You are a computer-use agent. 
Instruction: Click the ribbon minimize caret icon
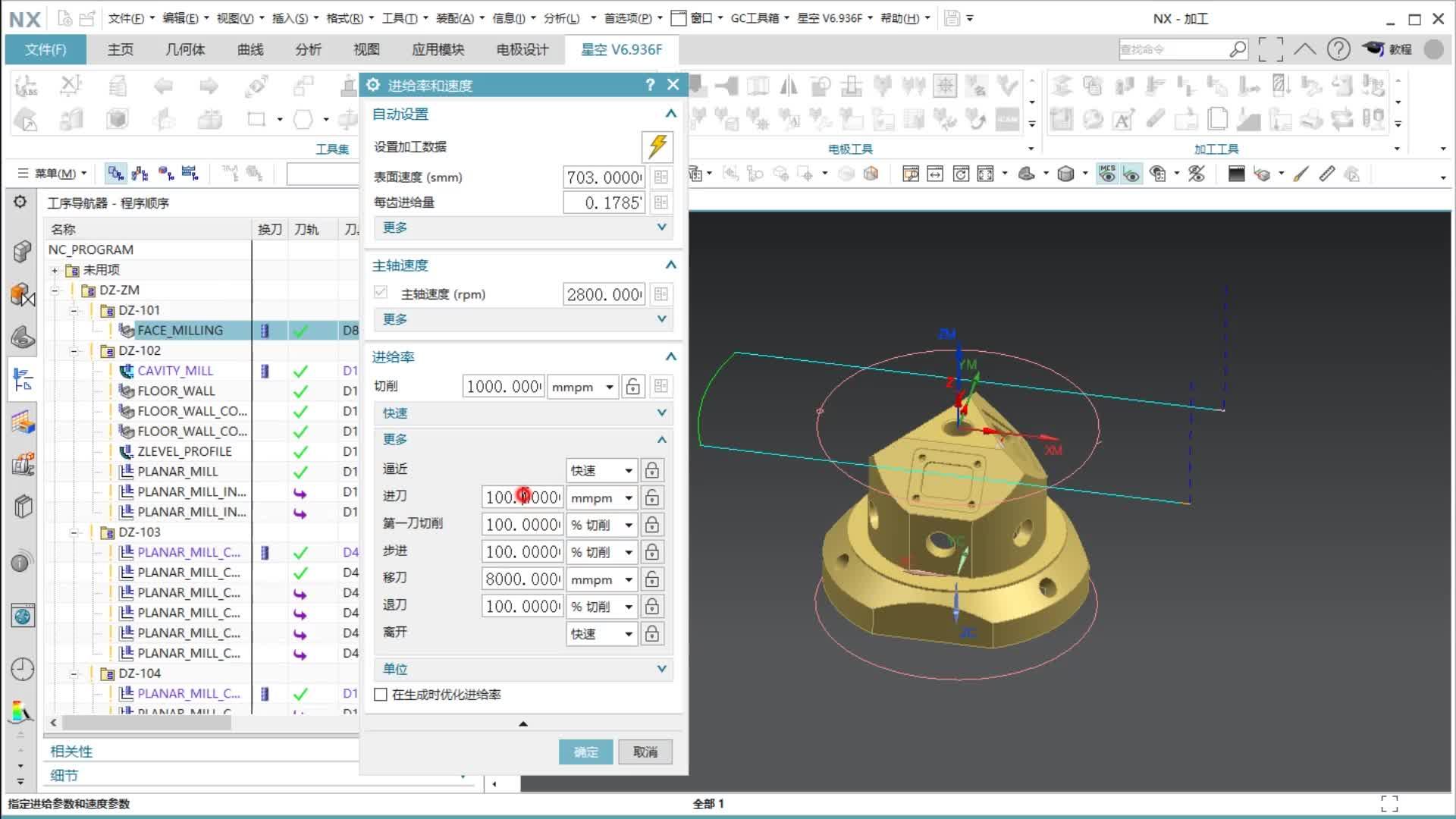(x=1304, y=49)
